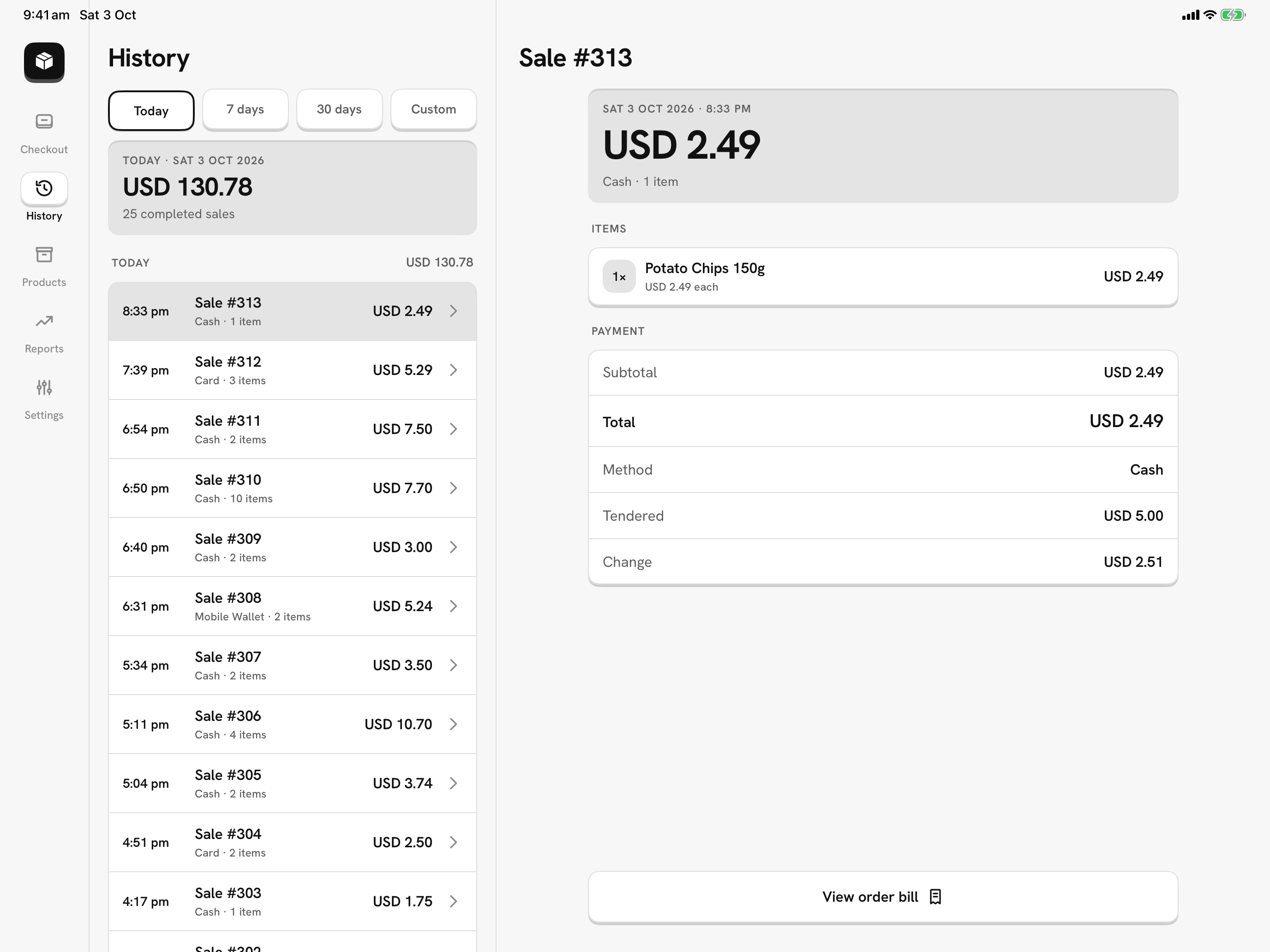This screenshot has height=952, width=1270.
Task: Click the Method row value Cash
Action: pos(1147,470)
